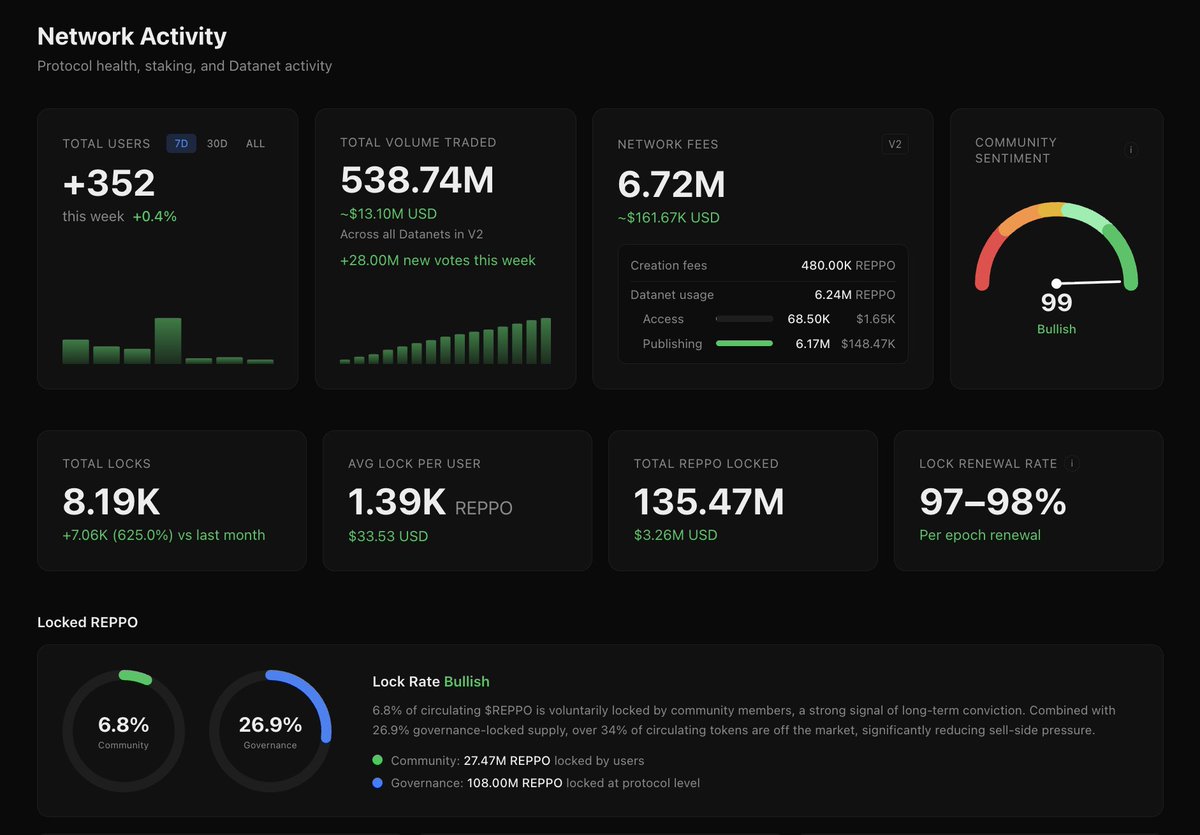Click "+7.06K (625.0%) vs last month"
Image resolution: width=1200 pixels, height=835 pixels.
coord(164,535)
